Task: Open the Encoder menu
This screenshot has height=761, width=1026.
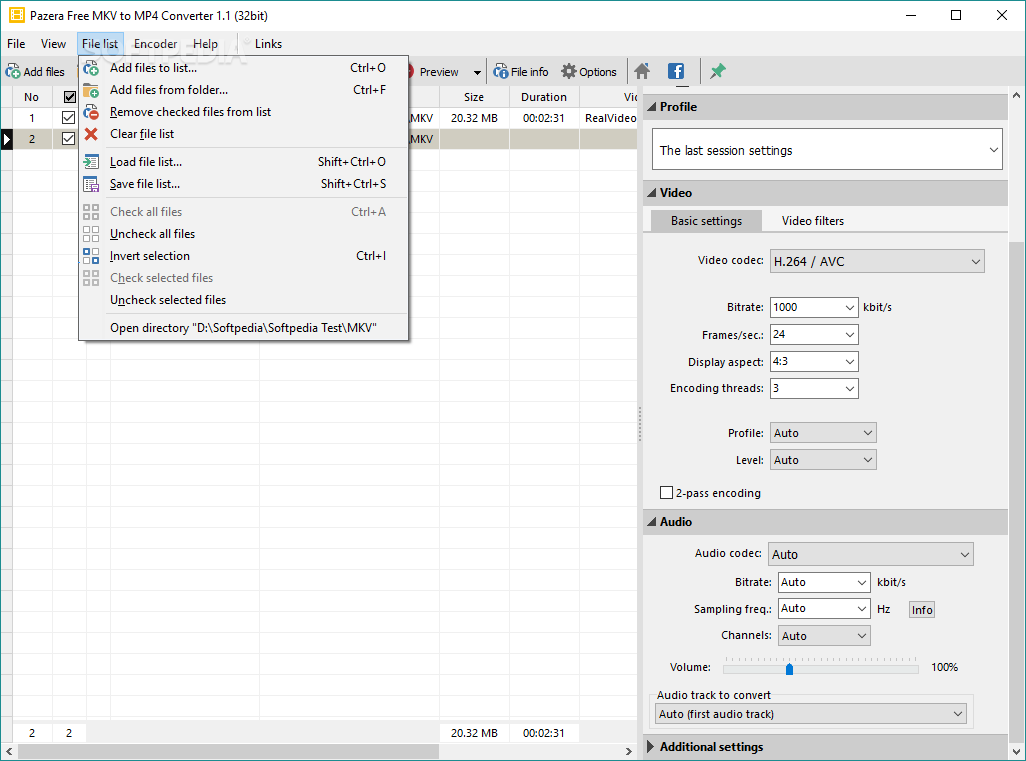Action: click(155, 44)
